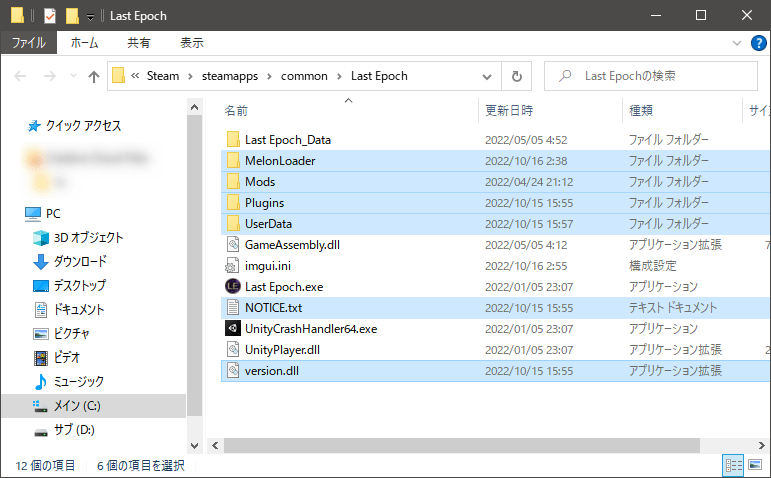Select the Last Epoch.exe application icon
Image resolution: width=771 pixels, height=478 pixels.
pos(233,287)
